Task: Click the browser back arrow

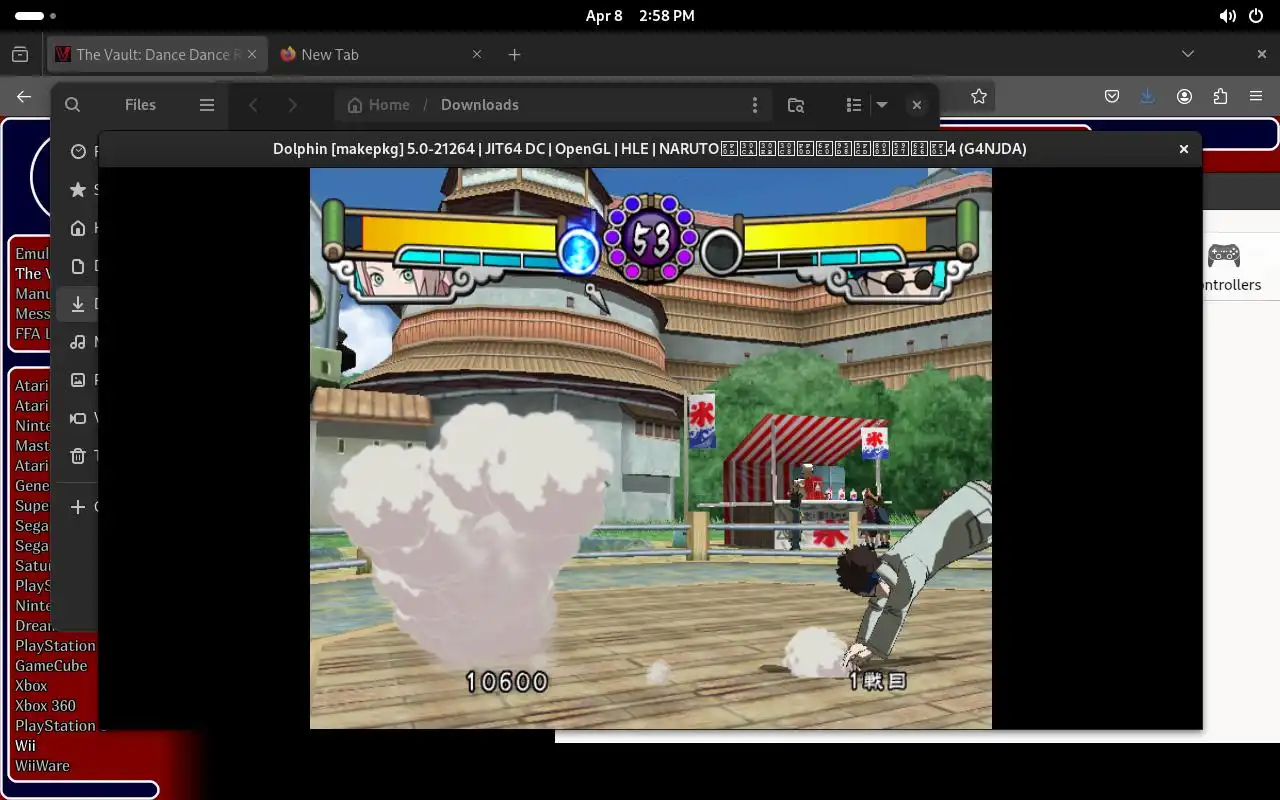Action: click(x=24, y=97)
